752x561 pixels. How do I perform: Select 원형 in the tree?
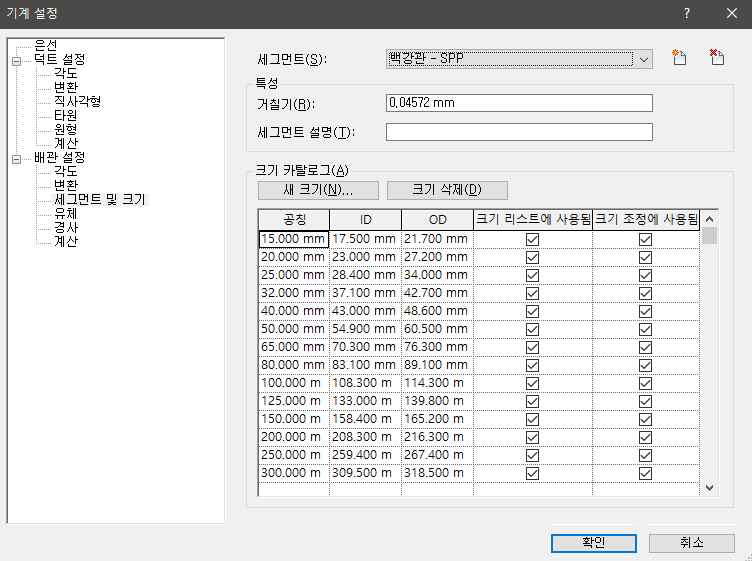click(66, 129)
